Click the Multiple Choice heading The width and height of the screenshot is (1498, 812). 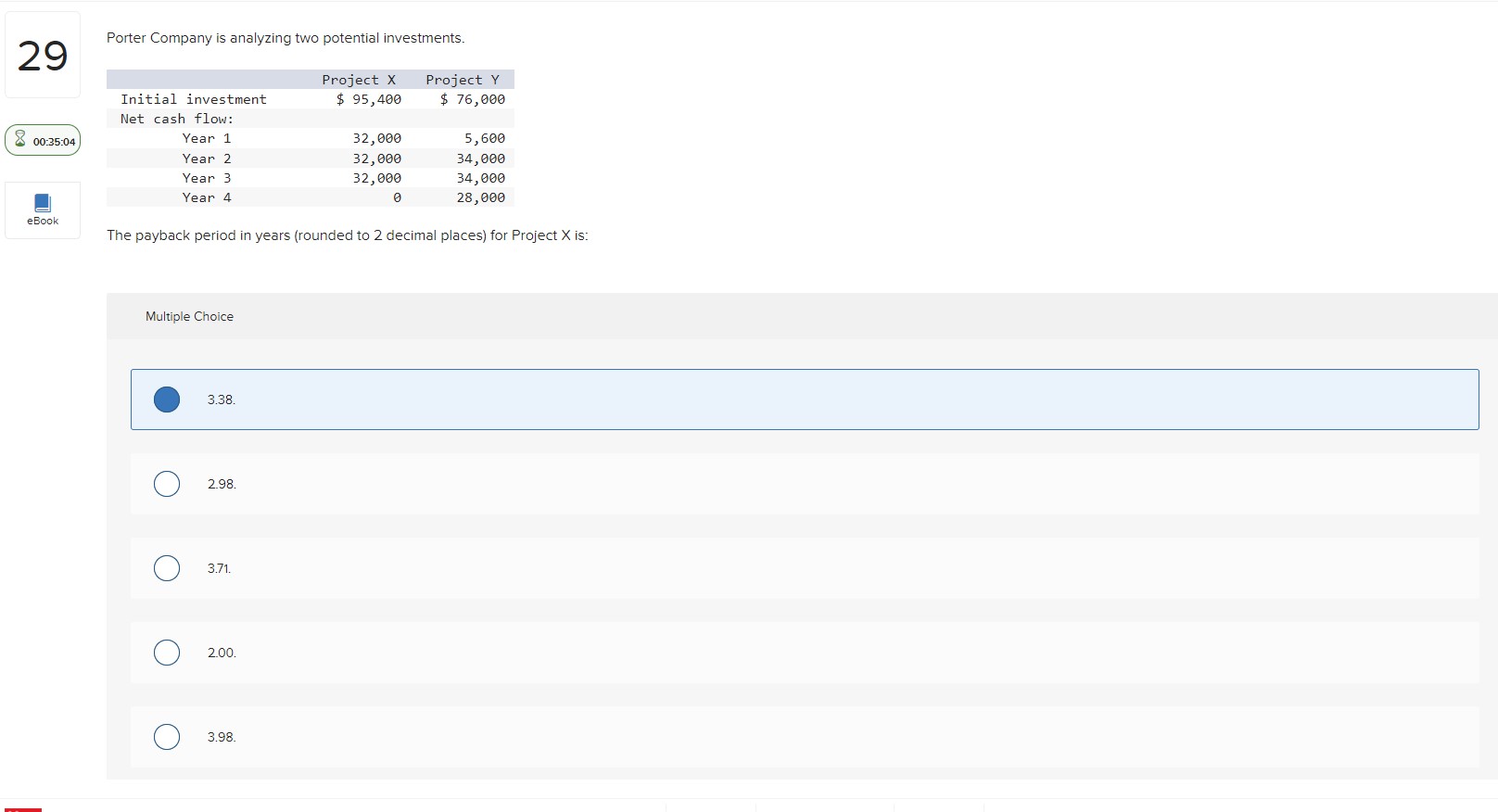[189, 316]
